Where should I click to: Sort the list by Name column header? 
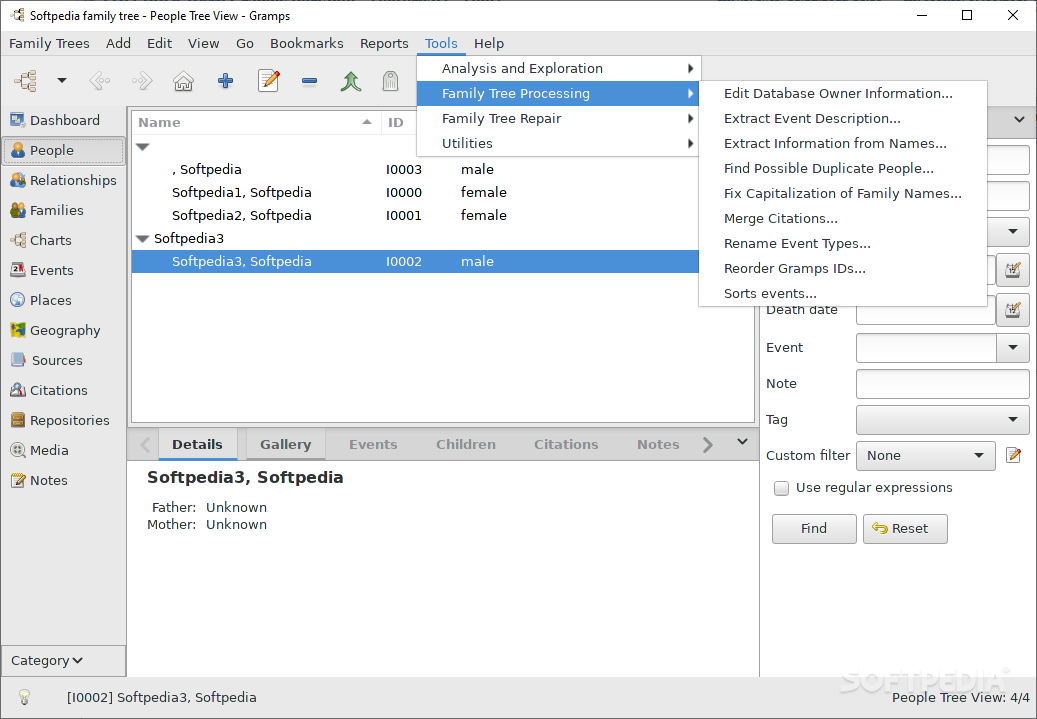(257, 122)
